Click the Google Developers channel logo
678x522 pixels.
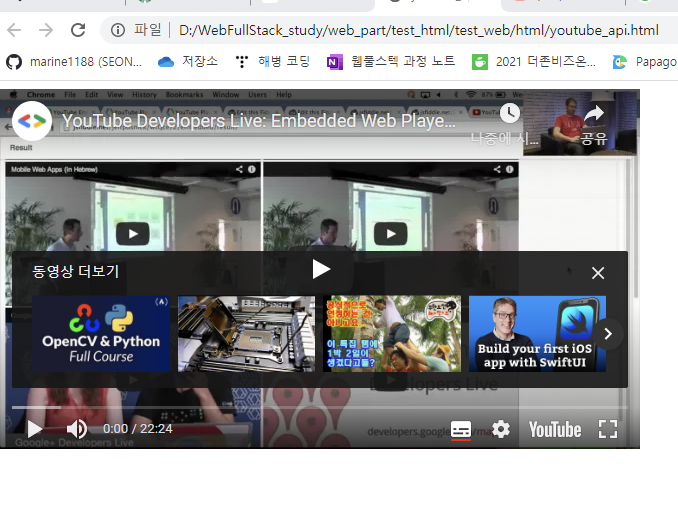(32, 121)
